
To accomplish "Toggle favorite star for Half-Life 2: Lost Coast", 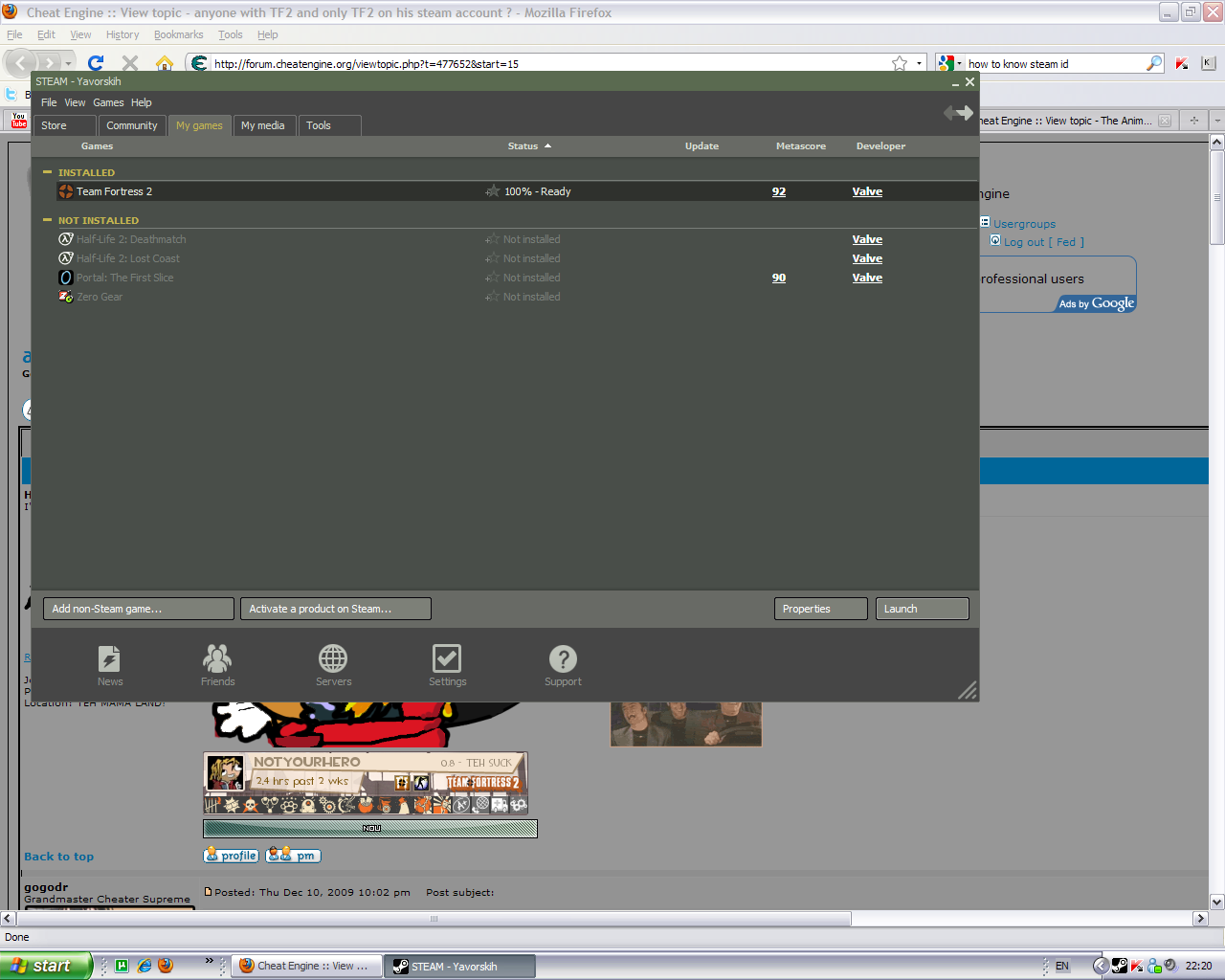I will point(493,258).
